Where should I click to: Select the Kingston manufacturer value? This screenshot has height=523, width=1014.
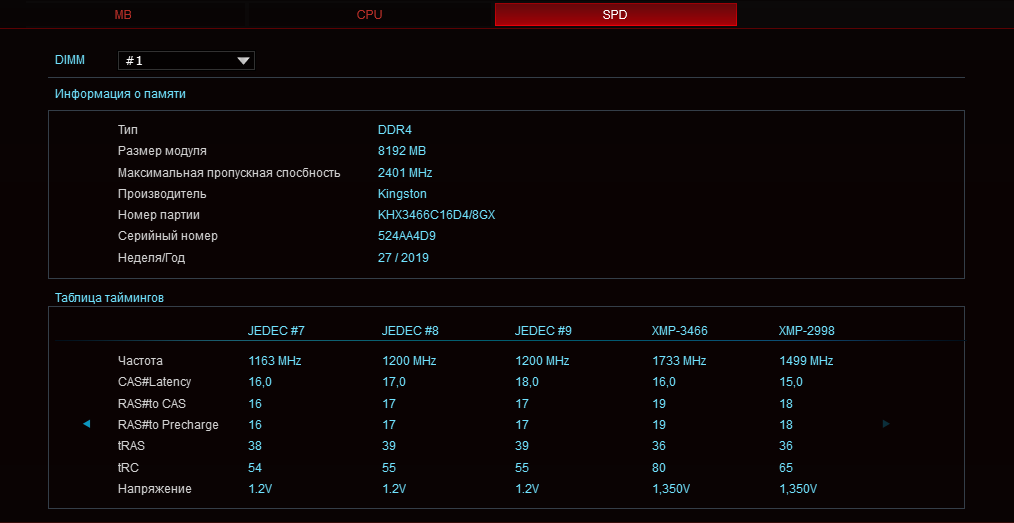tap(402, 194)
